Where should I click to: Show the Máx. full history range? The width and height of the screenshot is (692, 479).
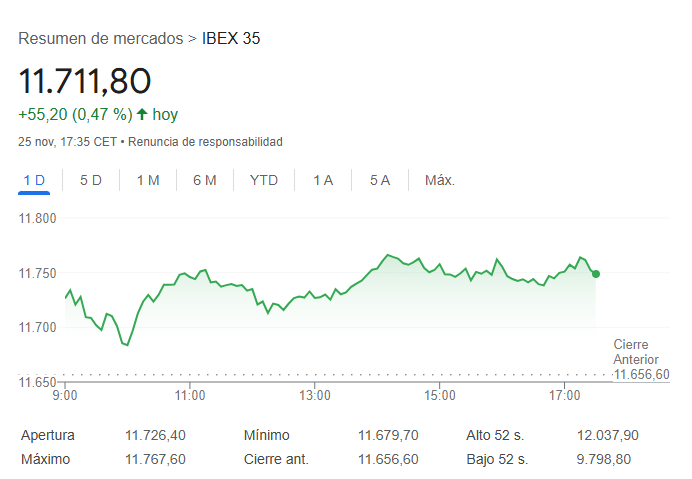click(x=440, y=180)
